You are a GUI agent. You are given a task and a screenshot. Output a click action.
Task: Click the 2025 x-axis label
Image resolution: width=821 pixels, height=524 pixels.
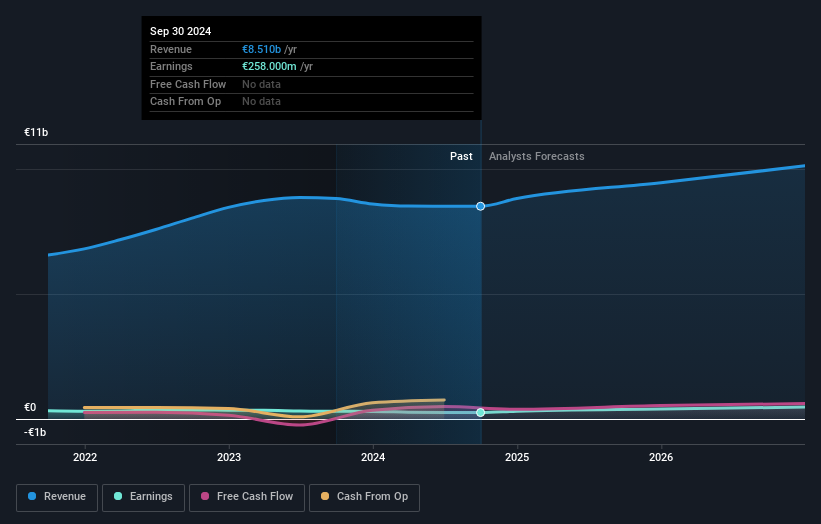click(x=517, y=458)
